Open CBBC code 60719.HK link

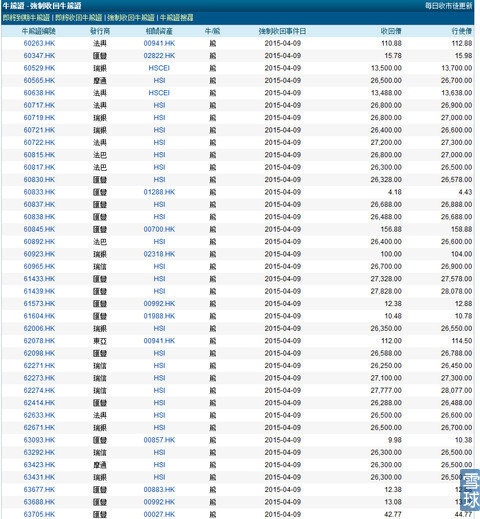(x=39, y=118)
